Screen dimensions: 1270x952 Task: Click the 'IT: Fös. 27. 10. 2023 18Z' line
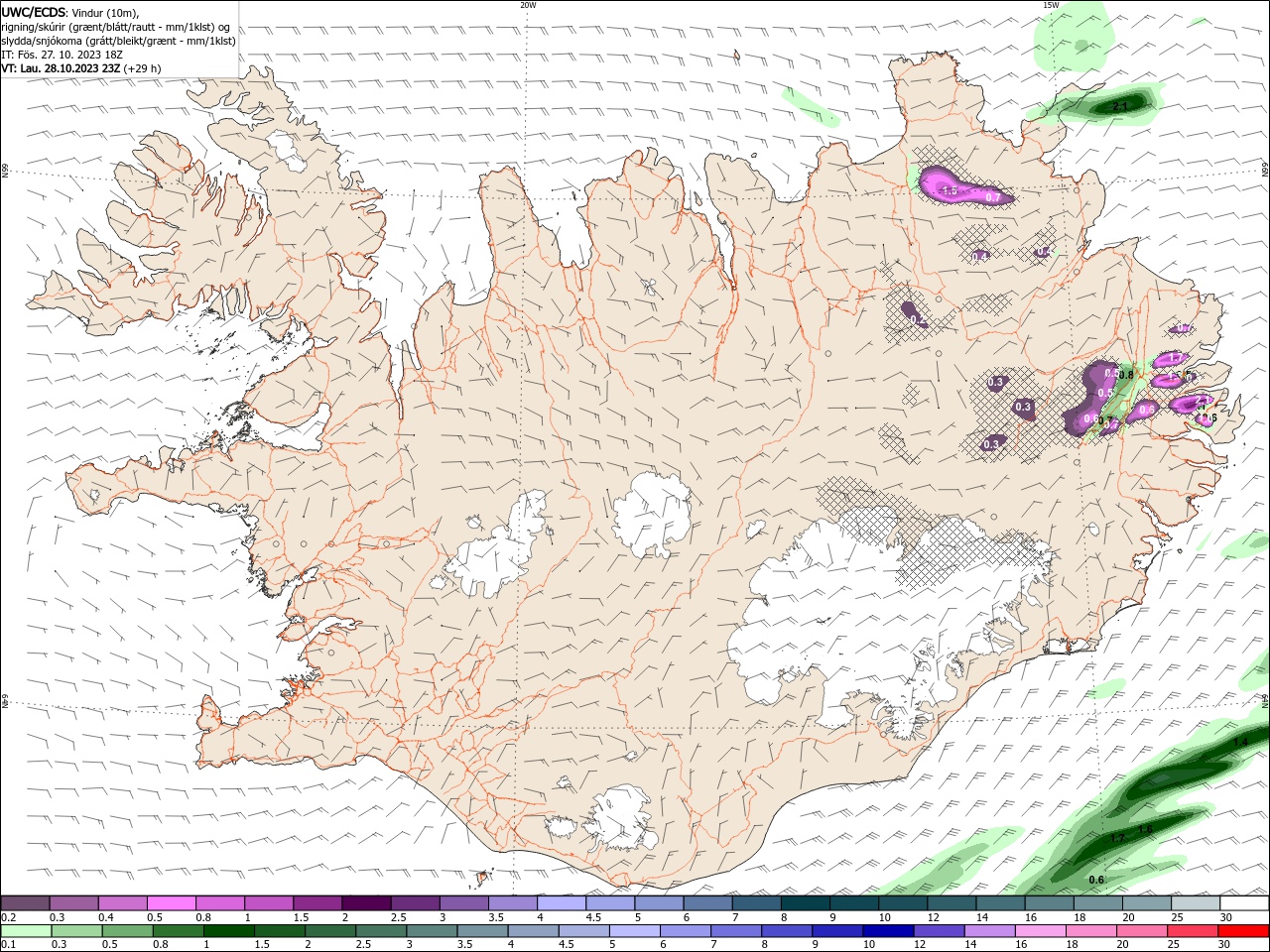62,55
